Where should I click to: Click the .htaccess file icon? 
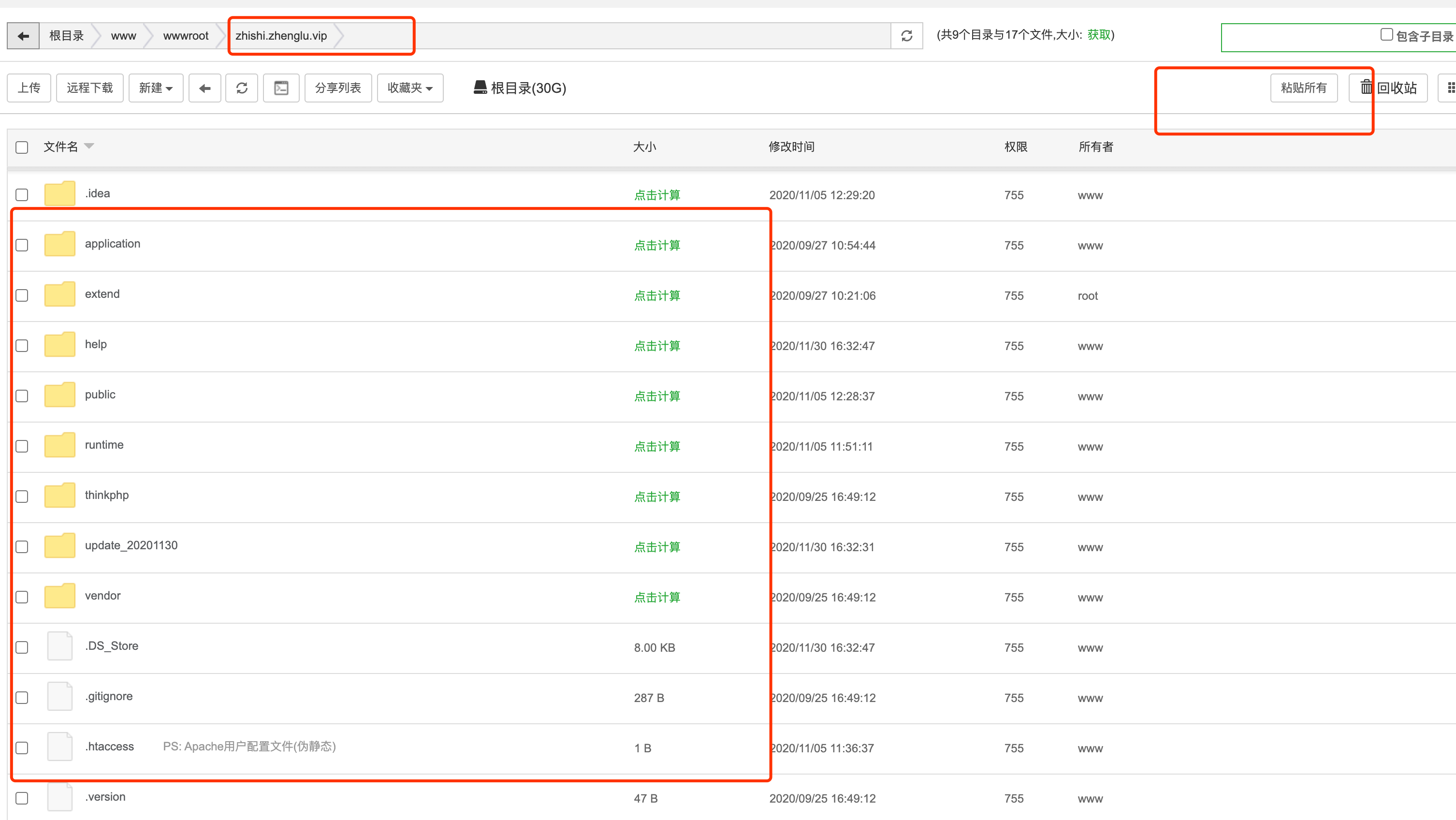60,747
